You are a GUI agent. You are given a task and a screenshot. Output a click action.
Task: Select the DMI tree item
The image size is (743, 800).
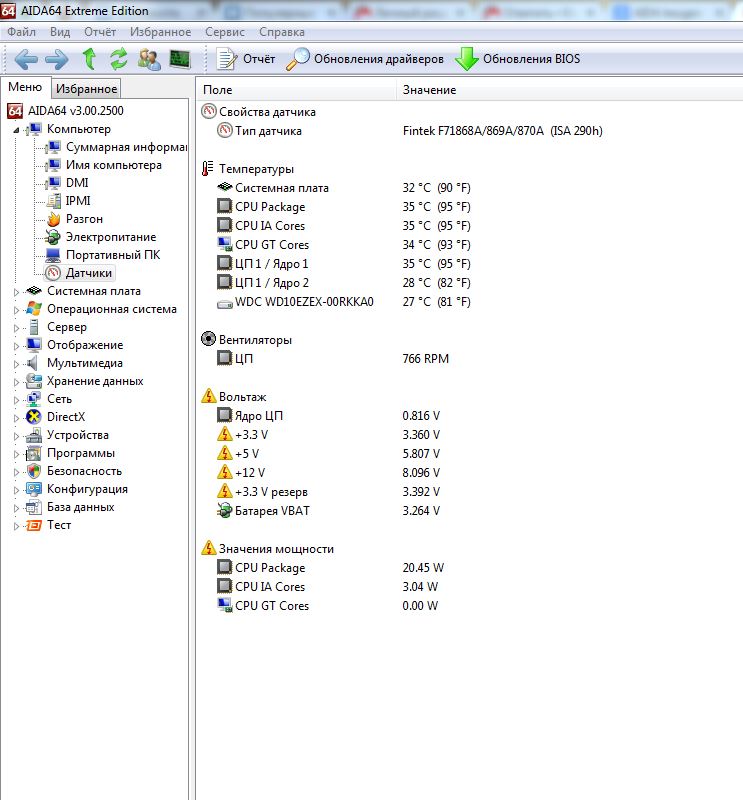(x=77, y=183)
